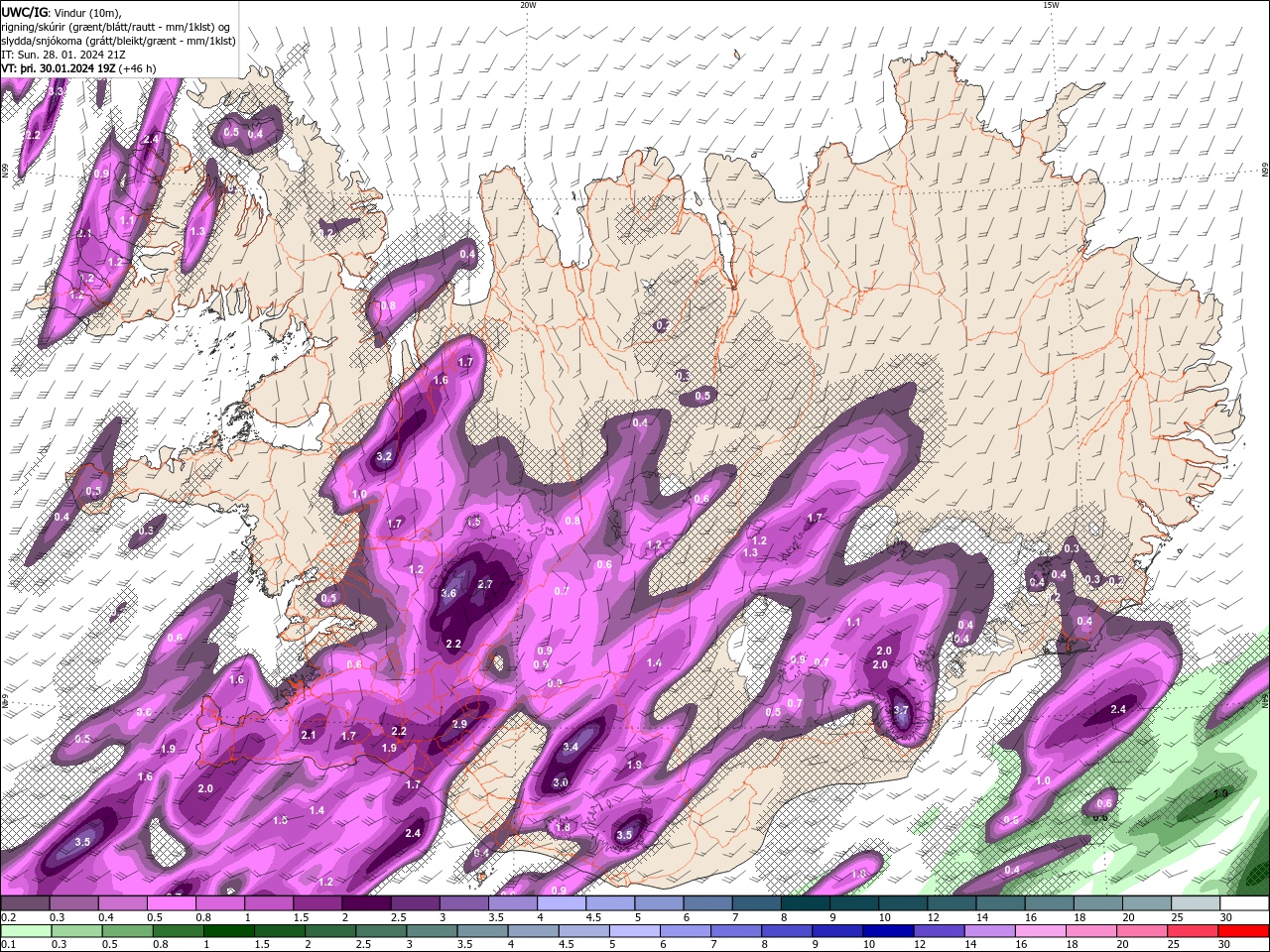The height and width of the screenshot is (952, 1270).
Task: Click the '3.2' precipitation value on the map
Action: [385, 457]
